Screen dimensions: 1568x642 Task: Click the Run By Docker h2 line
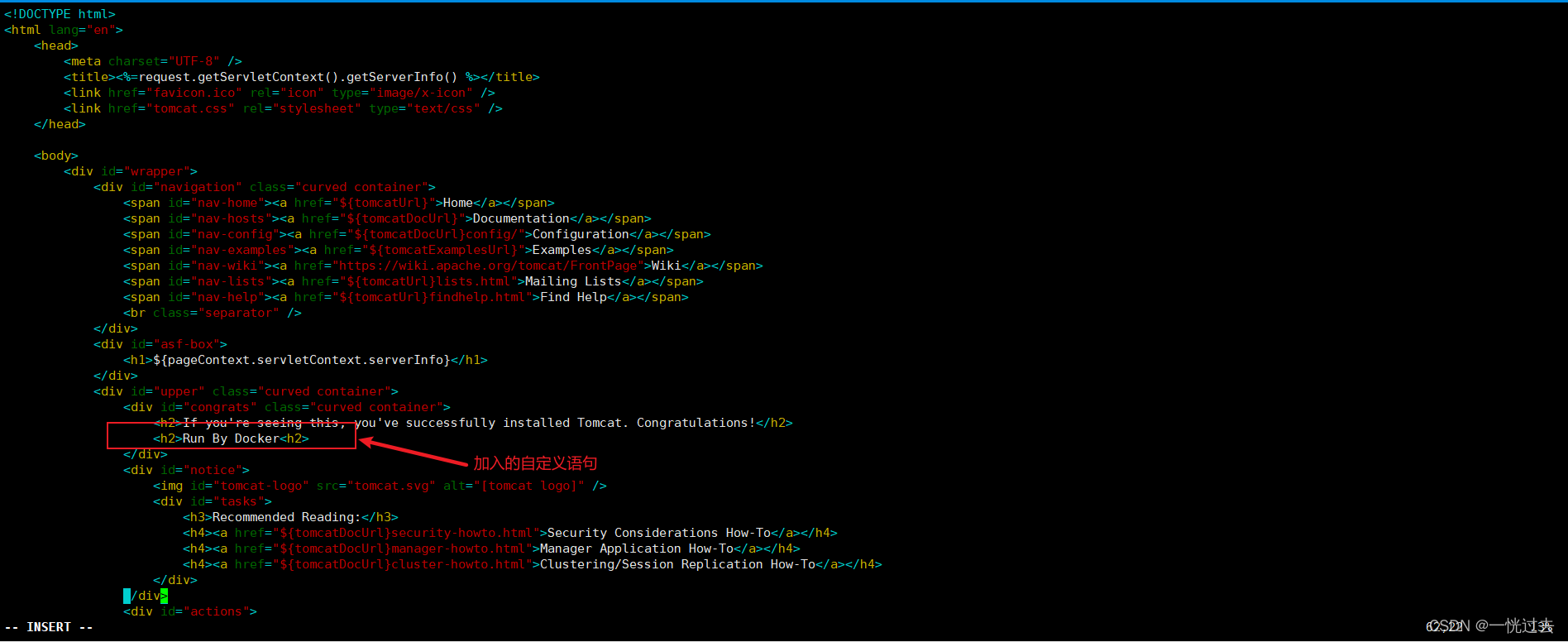(x=231, y=438)
